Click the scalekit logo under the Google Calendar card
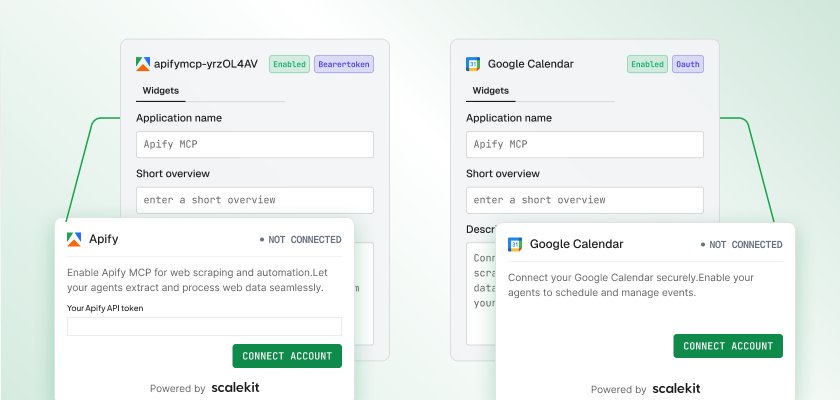The height and width of the screenshot is (400, 840). point(676,389)
